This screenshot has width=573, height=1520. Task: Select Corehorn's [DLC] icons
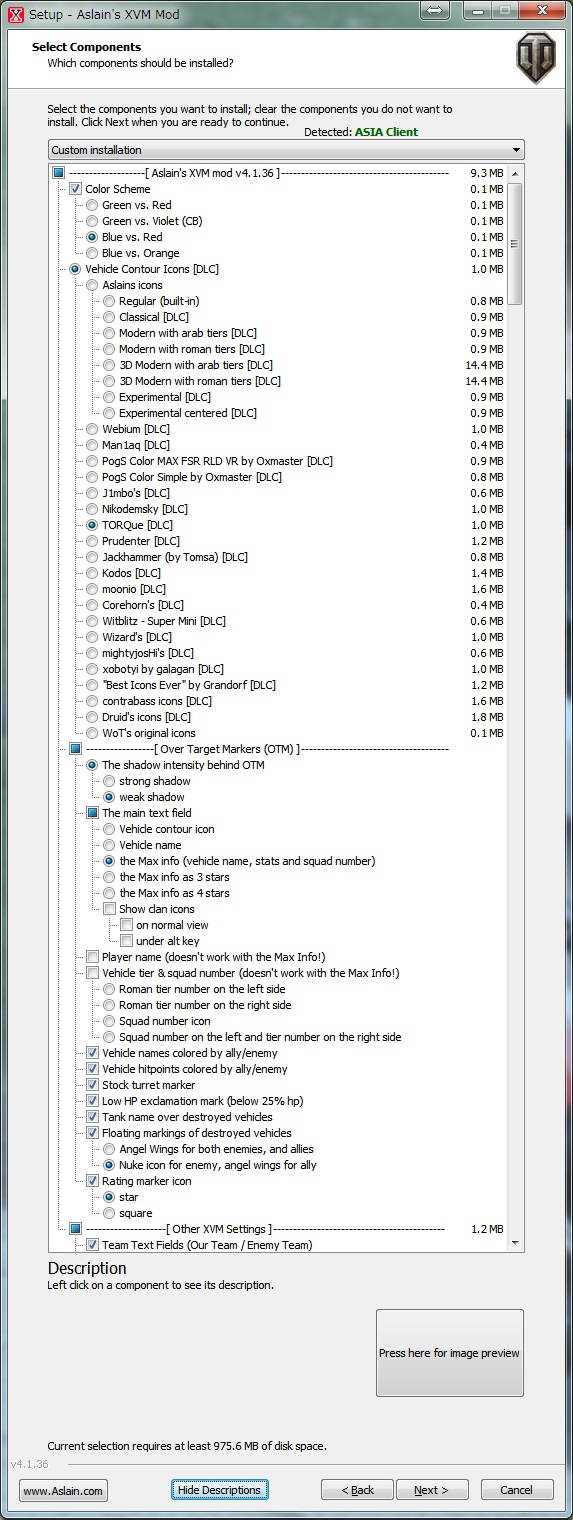point(92,605)
